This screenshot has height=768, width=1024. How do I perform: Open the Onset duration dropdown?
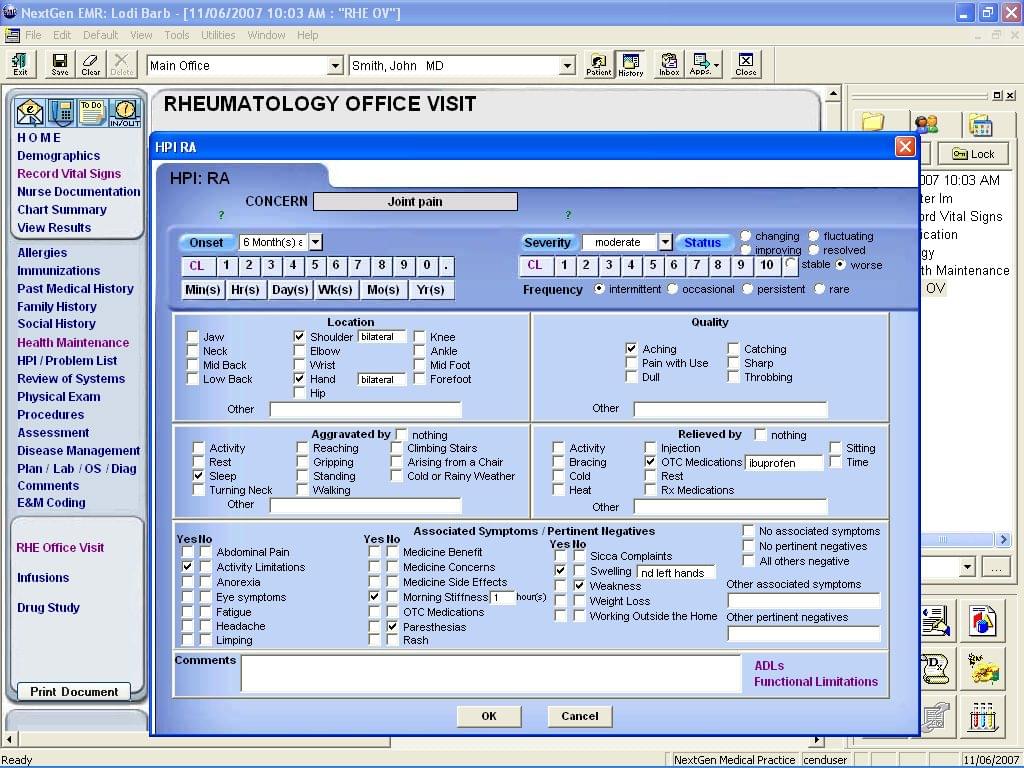tap(315, 242)
